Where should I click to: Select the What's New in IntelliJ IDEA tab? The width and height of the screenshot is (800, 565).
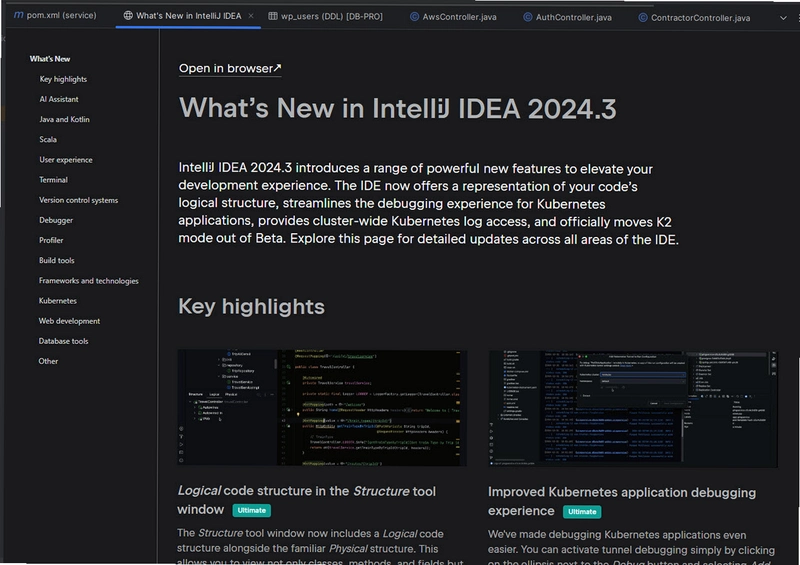pyautogui.click(x=188, y=16)
